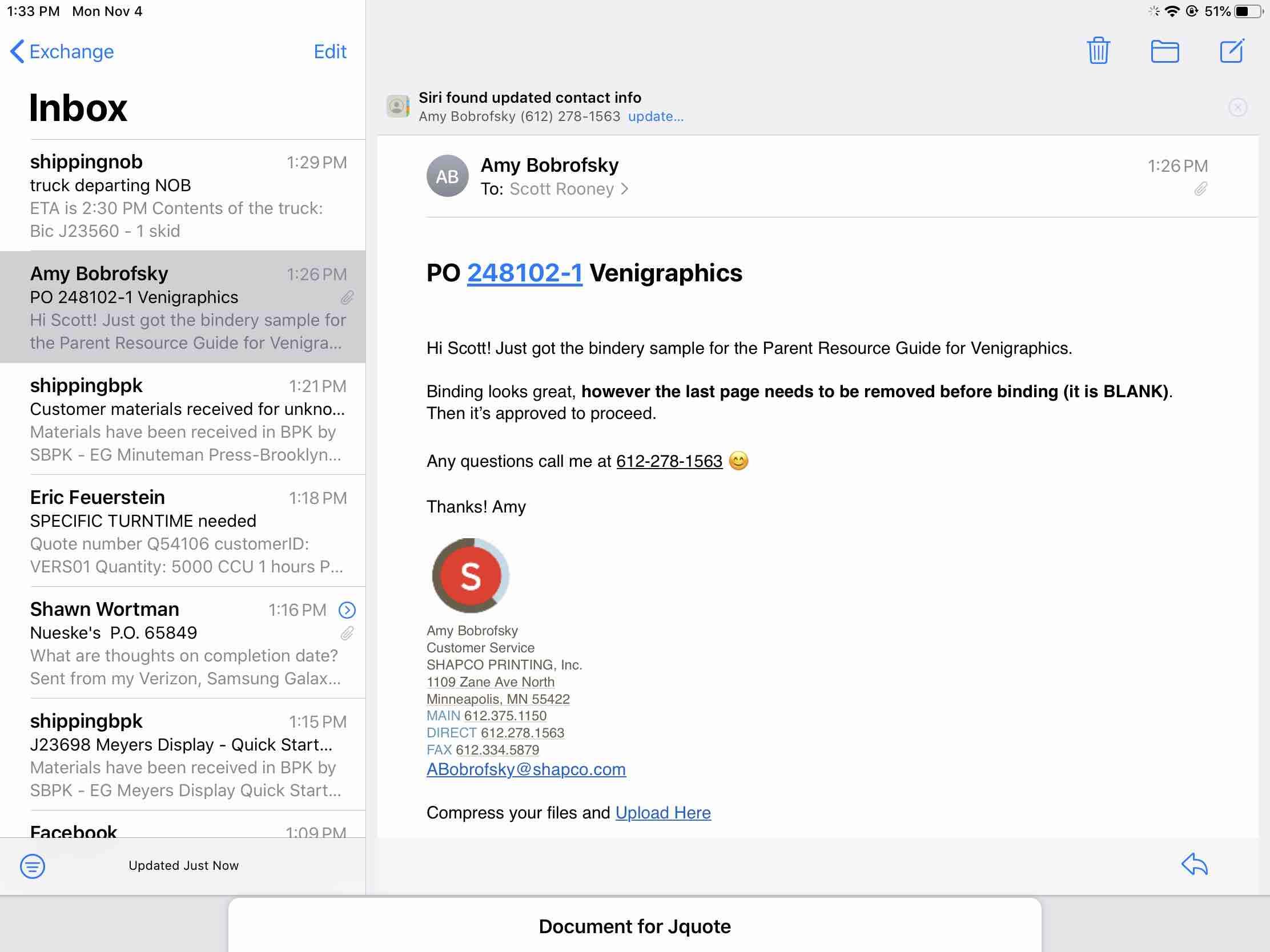Dismiss the Siri contact suggestion banner
Image resolution: width=1270 pixels, height=952 pixels.
tap(1237, 107)
